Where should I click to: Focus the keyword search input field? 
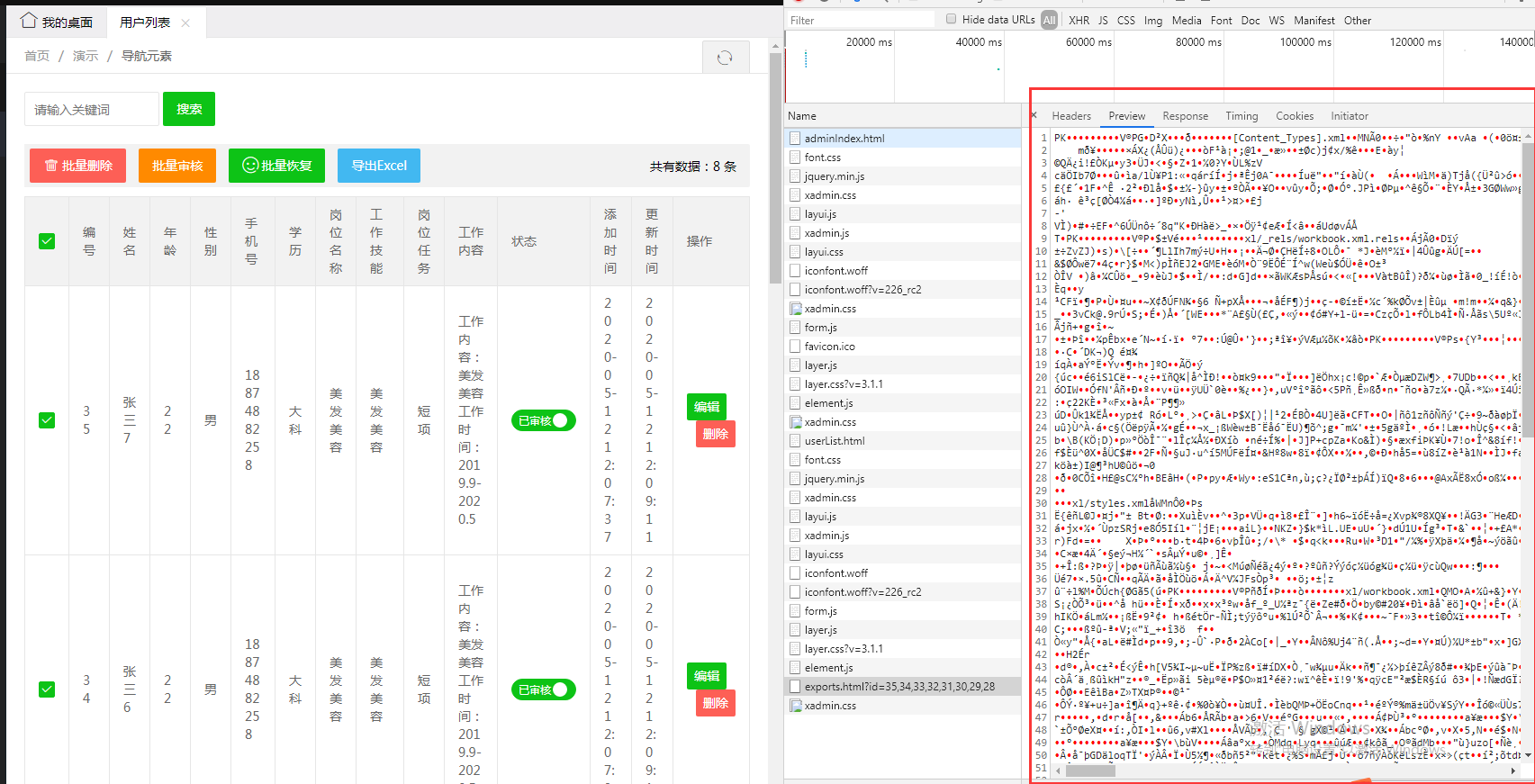[x=92, y=109]
